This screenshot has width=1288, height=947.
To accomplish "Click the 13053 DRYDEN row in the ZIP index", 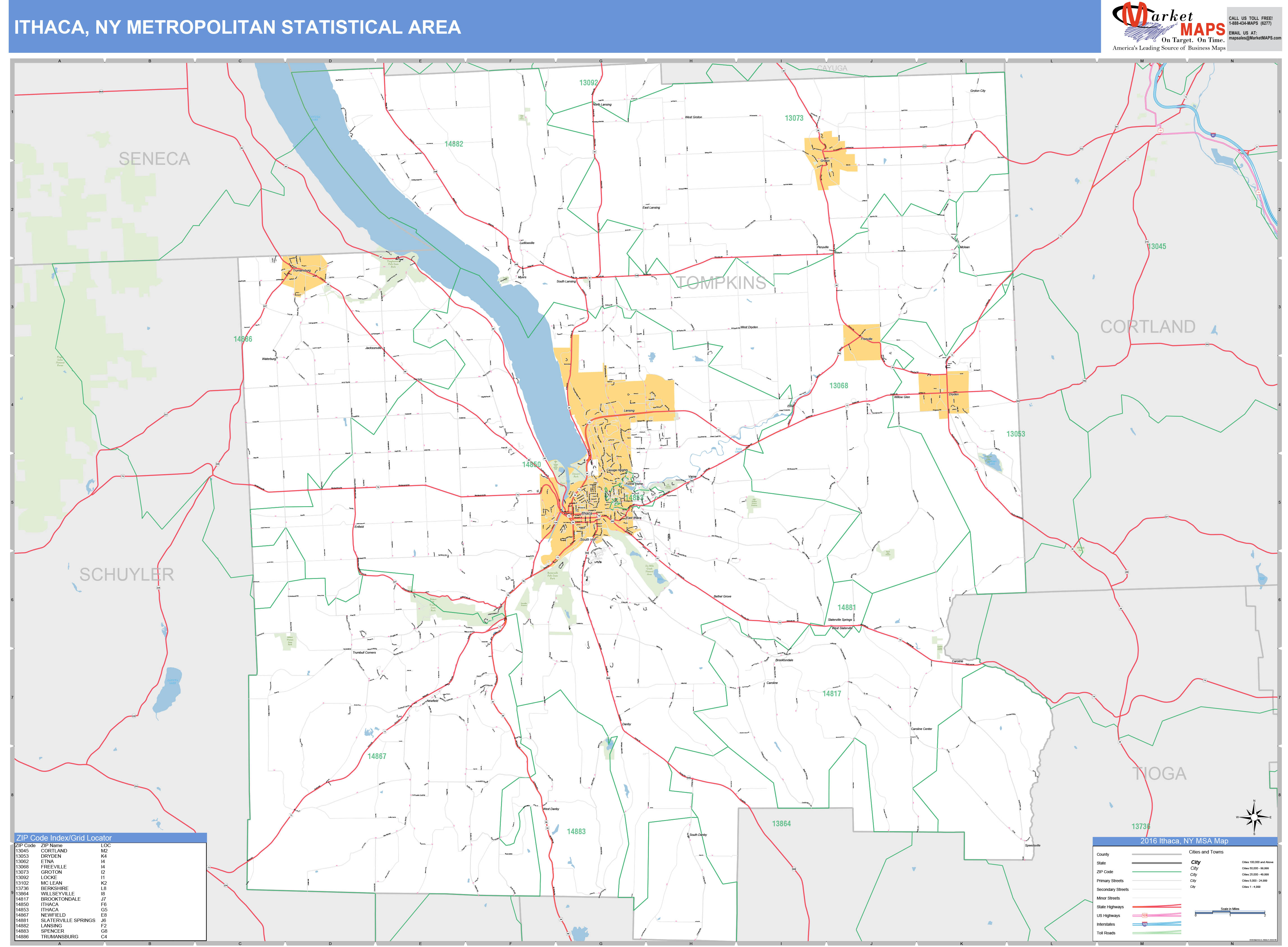I will (x=61, y=856).
